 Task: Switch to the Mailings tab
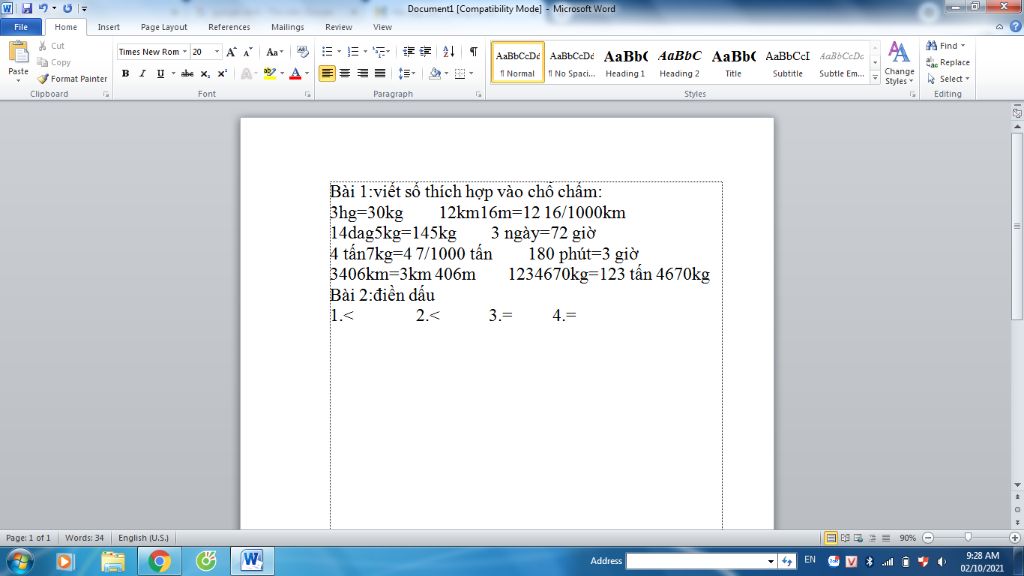coord(287,27)
